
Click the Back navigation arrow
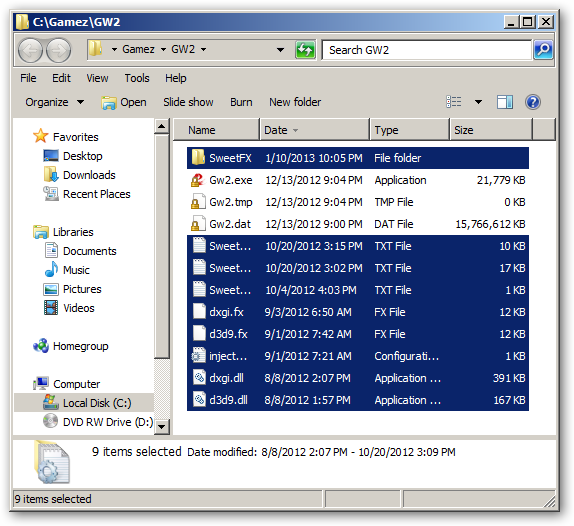coord(30,51)
